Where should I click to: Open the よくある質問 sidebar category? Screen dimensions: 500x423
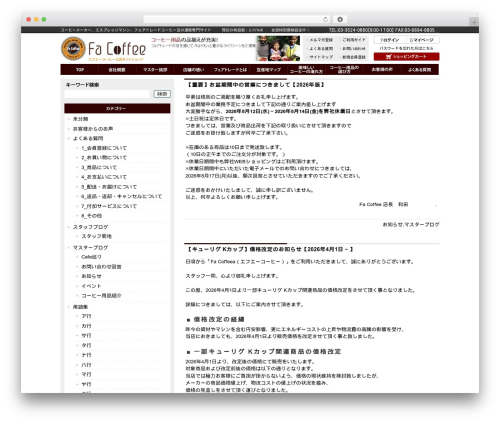click(x=88, y=138)
